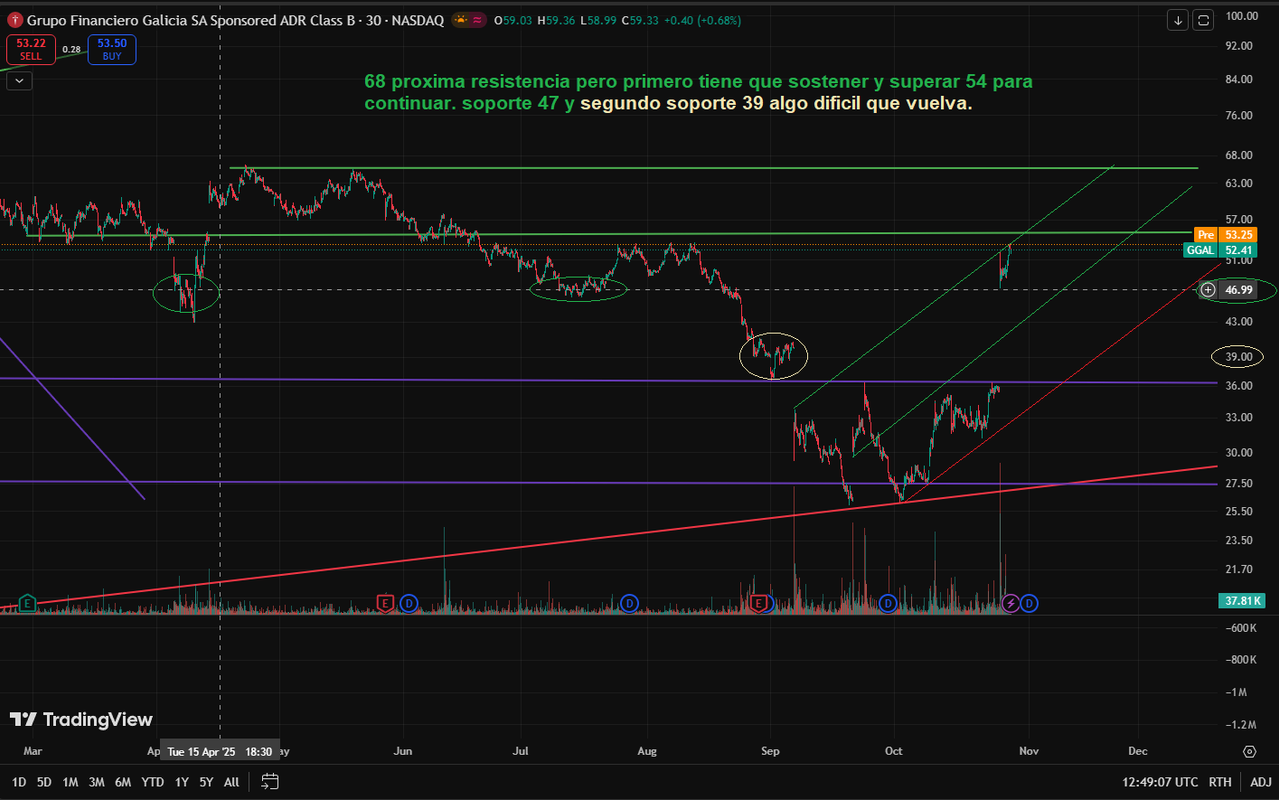1279x800 pixels.
Task: Toggle ADJ adjusted data
Action: click(1260, 782)
